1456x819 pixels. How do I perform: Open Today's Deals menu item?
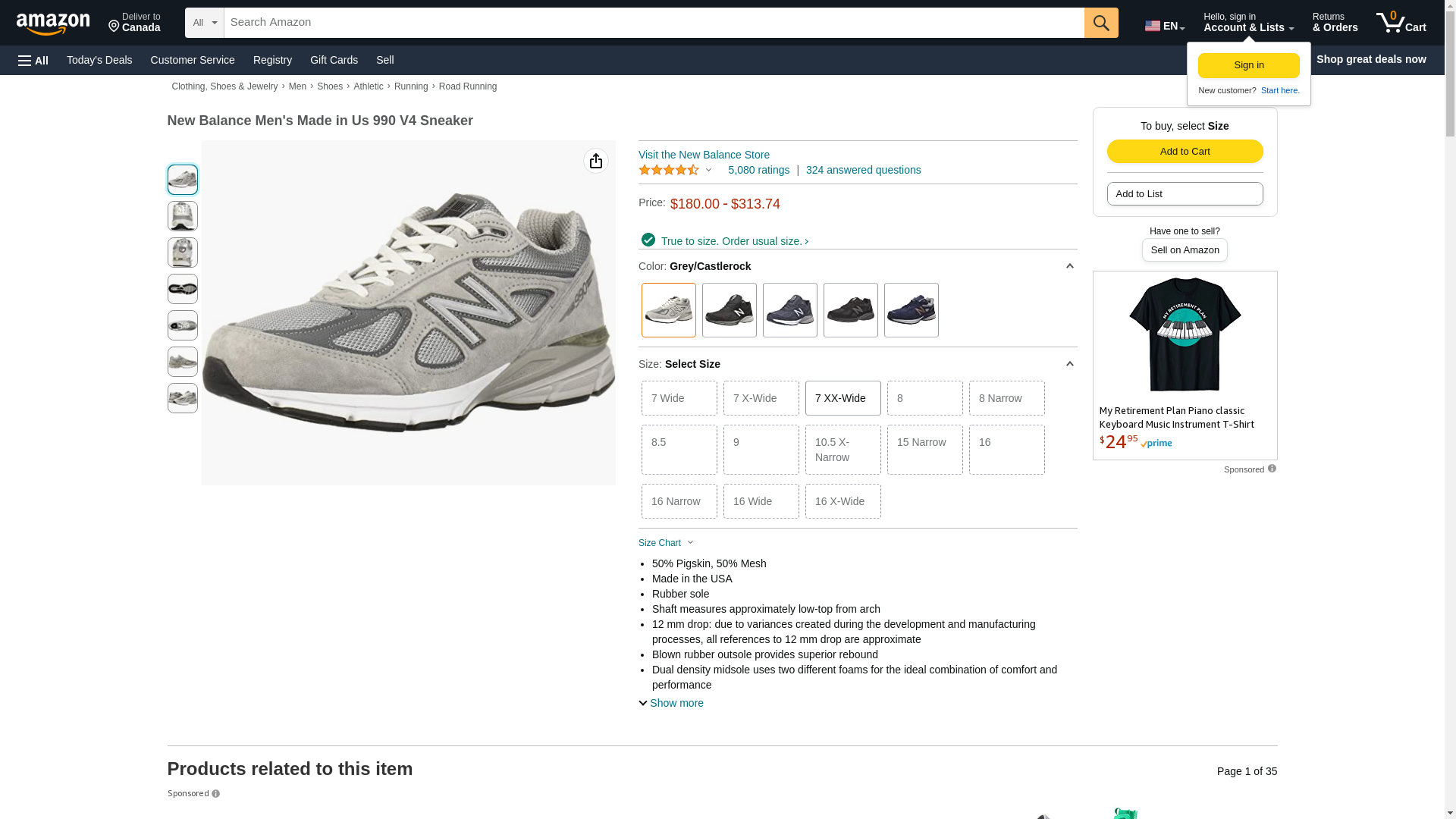tap(99, 60)
